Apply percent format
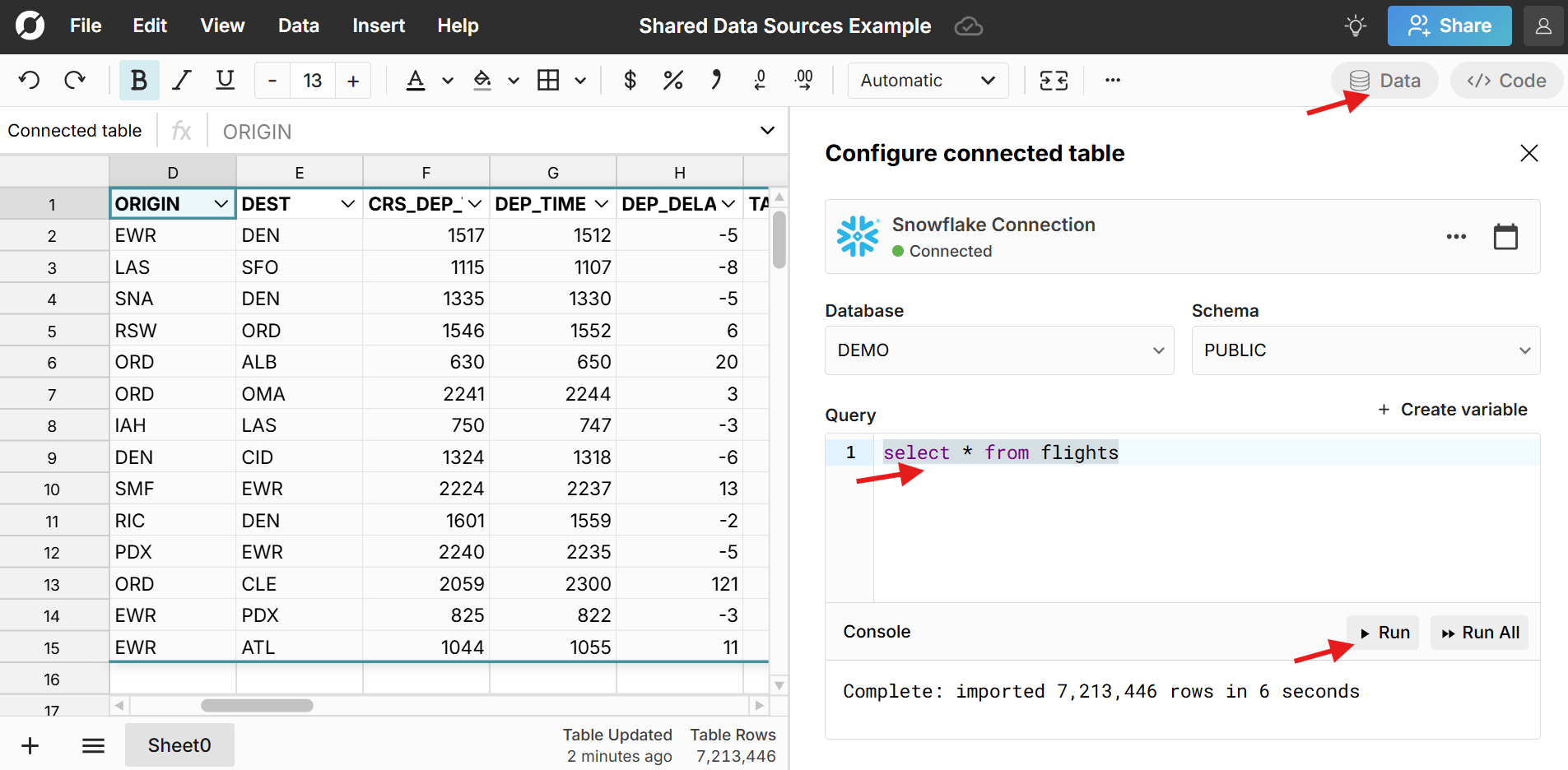 [x=673, y=80]
